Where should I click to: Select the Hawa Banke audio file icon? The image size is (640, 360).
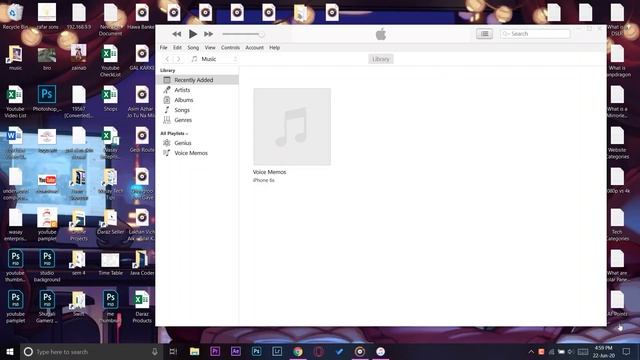click(x=141, y=17)
